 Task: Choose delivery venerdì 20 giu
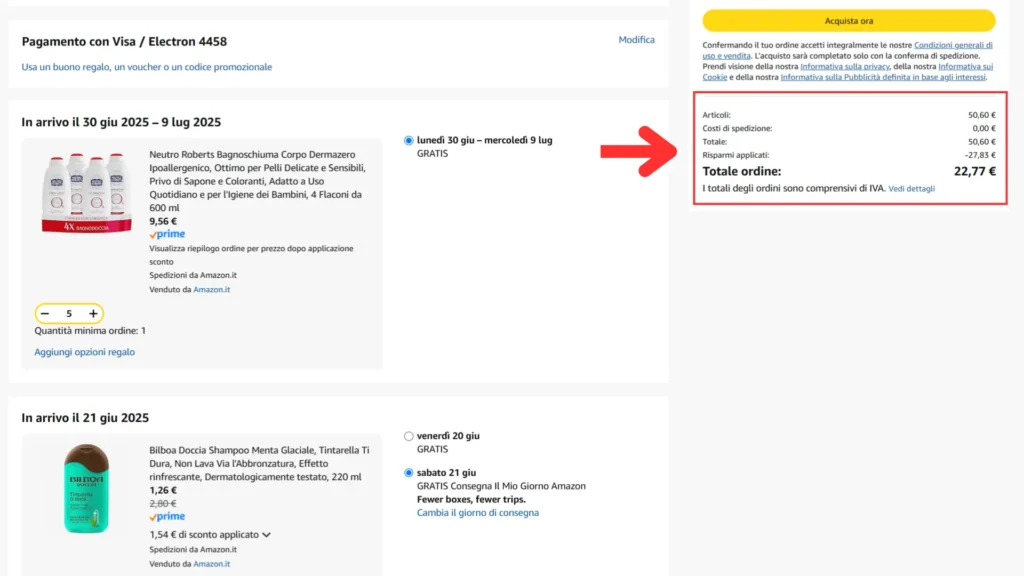[x=409, y=436]
